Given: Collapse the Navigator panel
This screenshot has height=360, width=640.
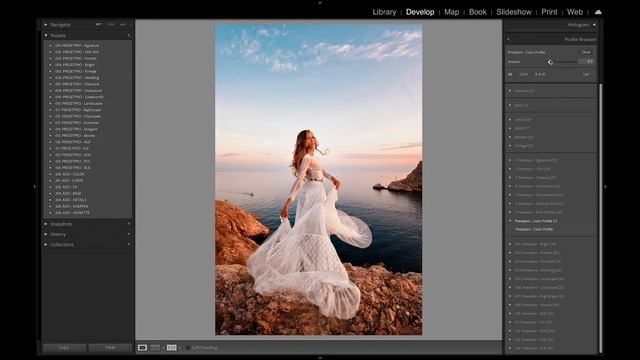Looking at the screenshot, I should 46,25.
